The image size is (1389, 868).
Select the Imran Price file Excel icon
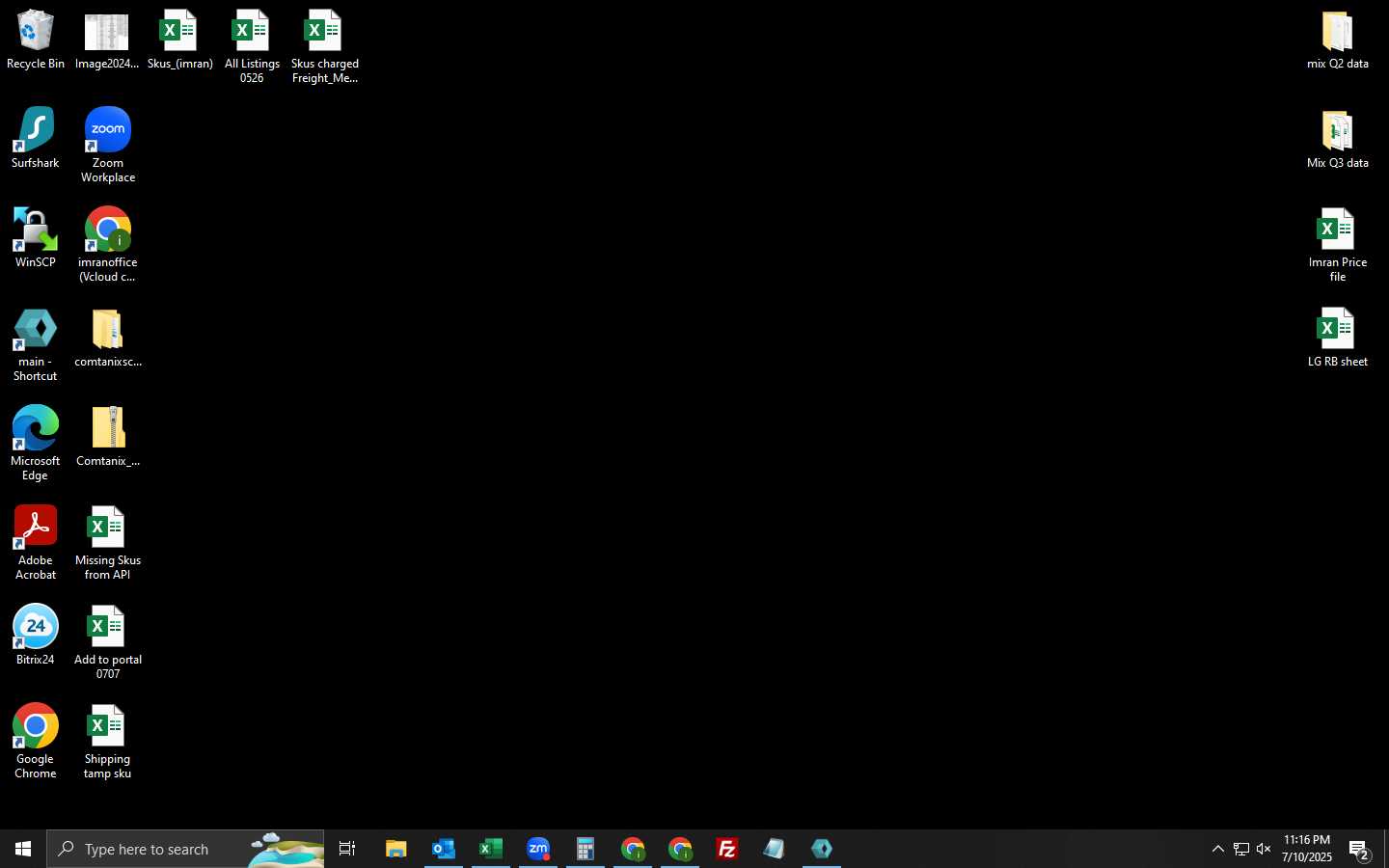1338,245
